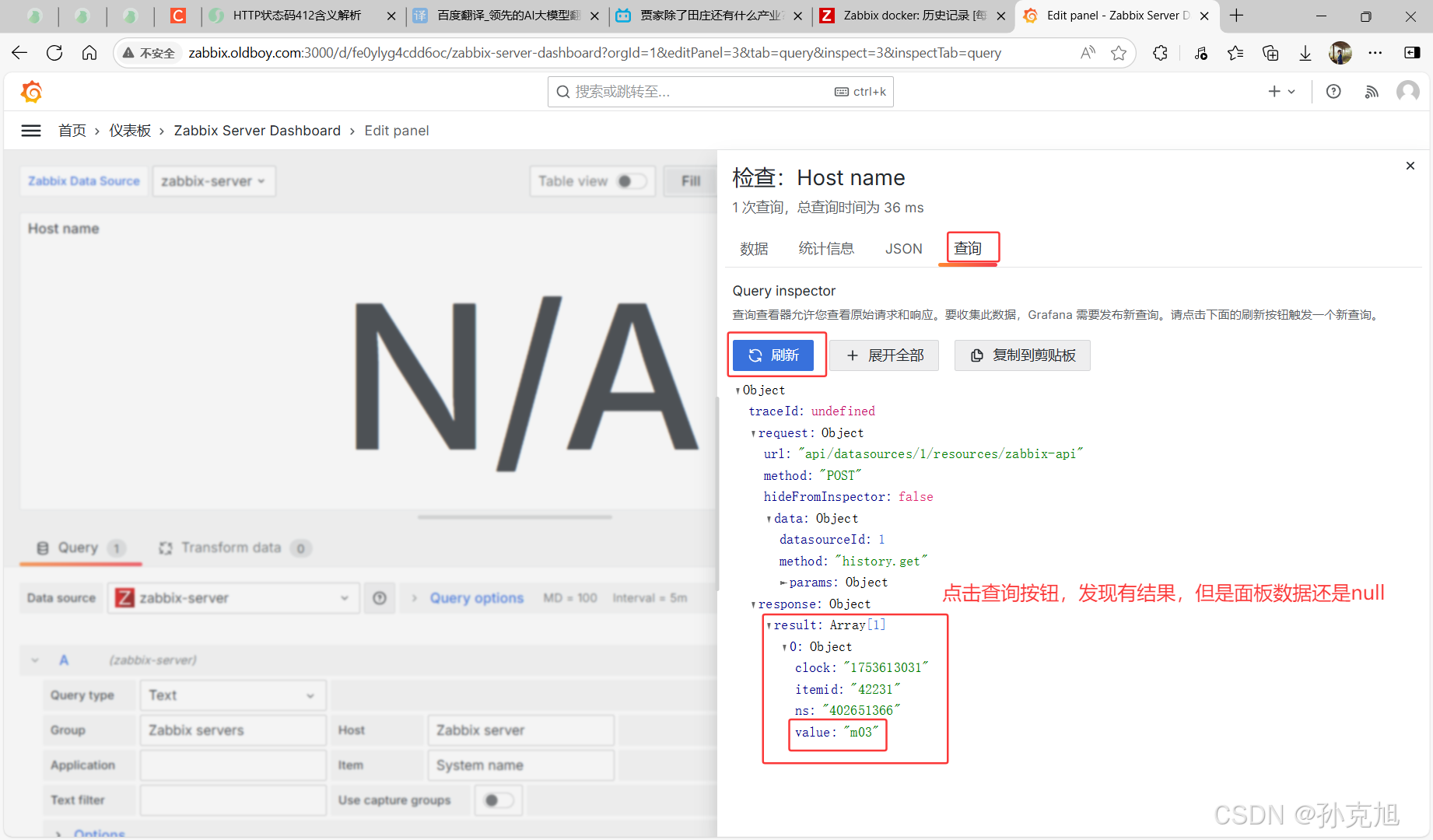Screen dimensions: 1433x840
Task: Click the 刷新 refresh button
Action: pyautogui.click(x=773, y=355)
